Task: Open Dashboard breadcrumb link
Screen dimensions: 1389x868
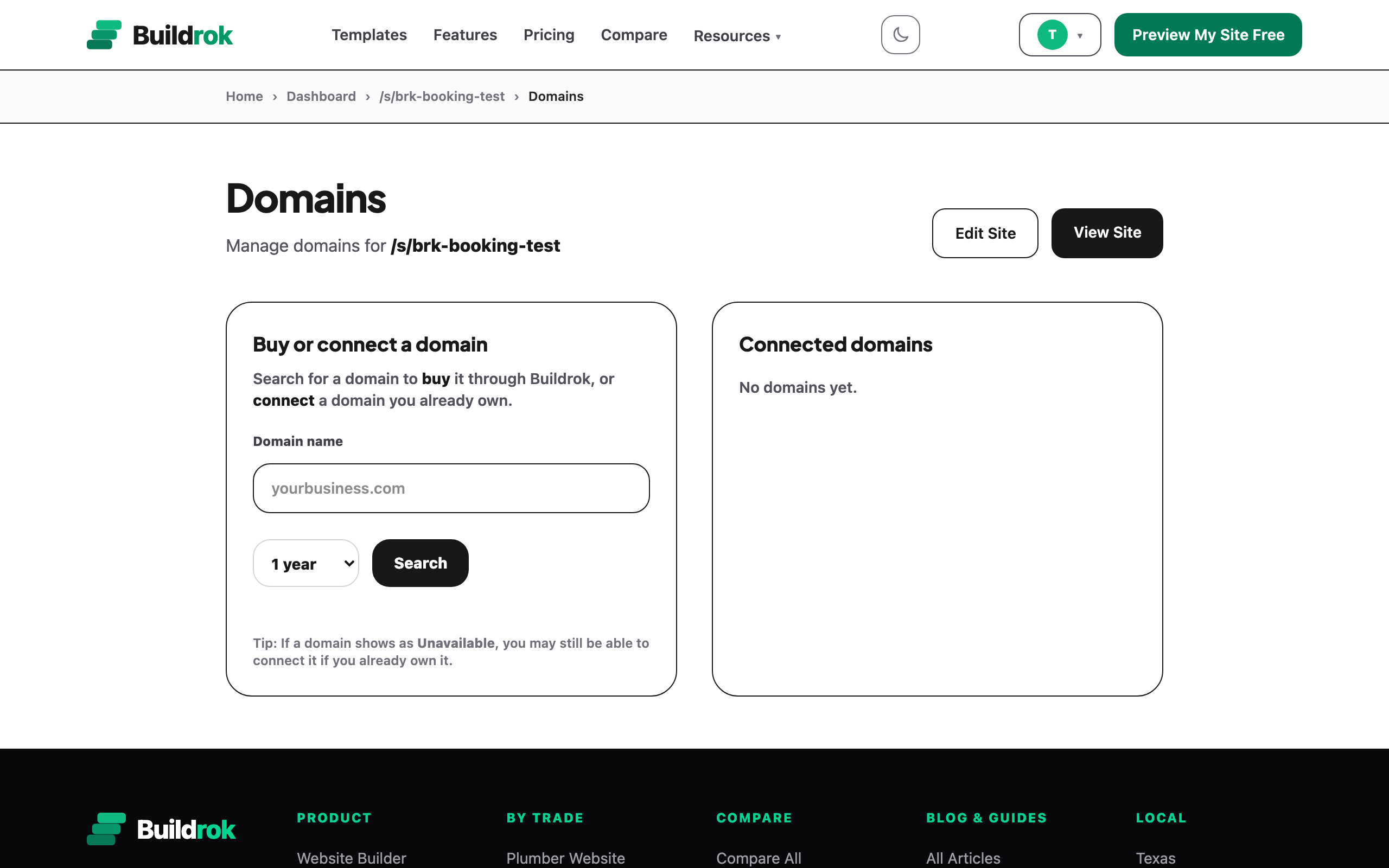Action: coord(321,97)
